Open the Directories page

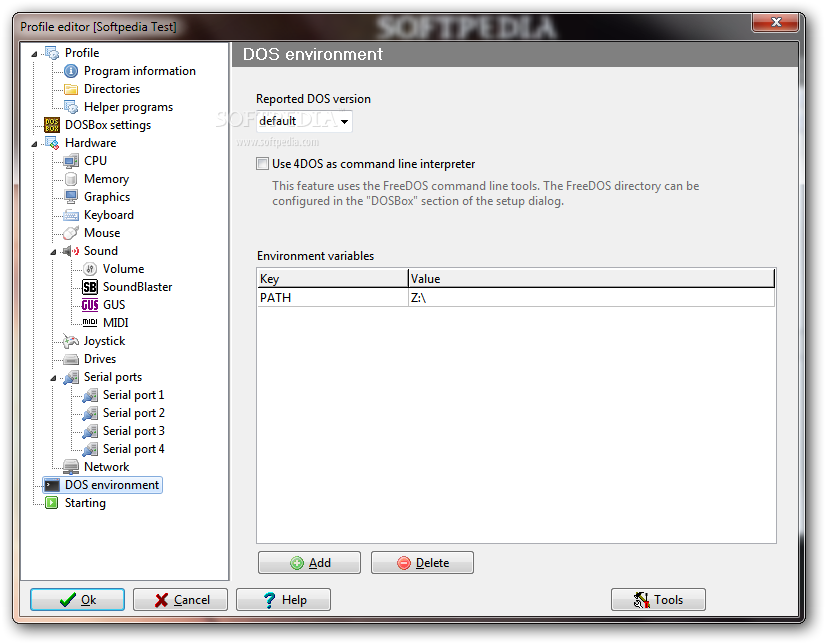click(x=112, y=89)
